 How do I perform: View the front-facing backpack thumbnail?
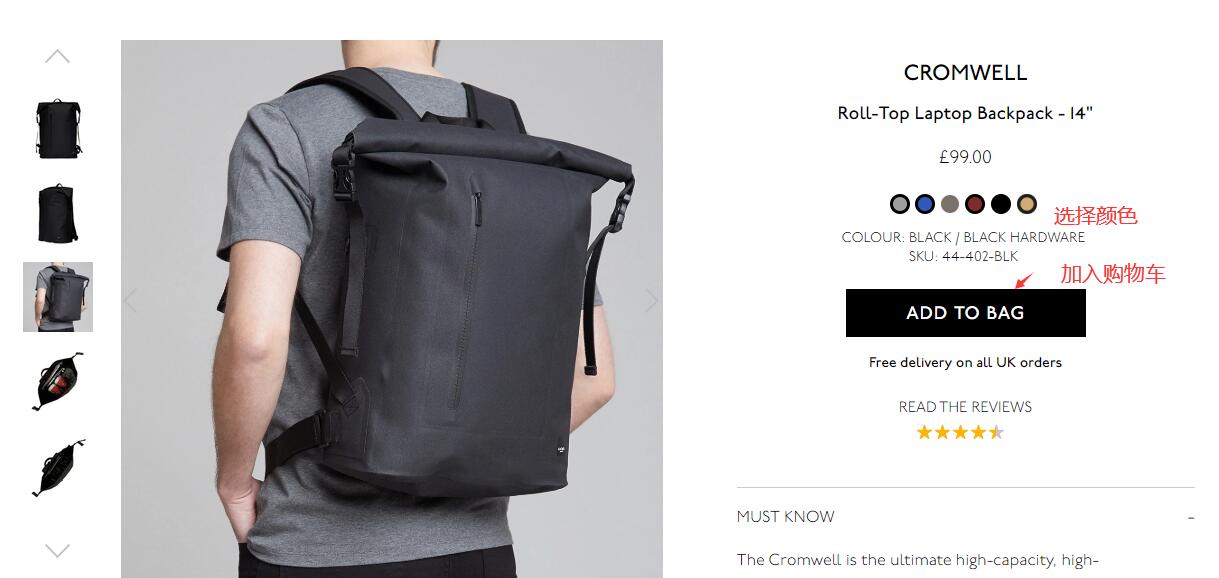tap(58, 129)
